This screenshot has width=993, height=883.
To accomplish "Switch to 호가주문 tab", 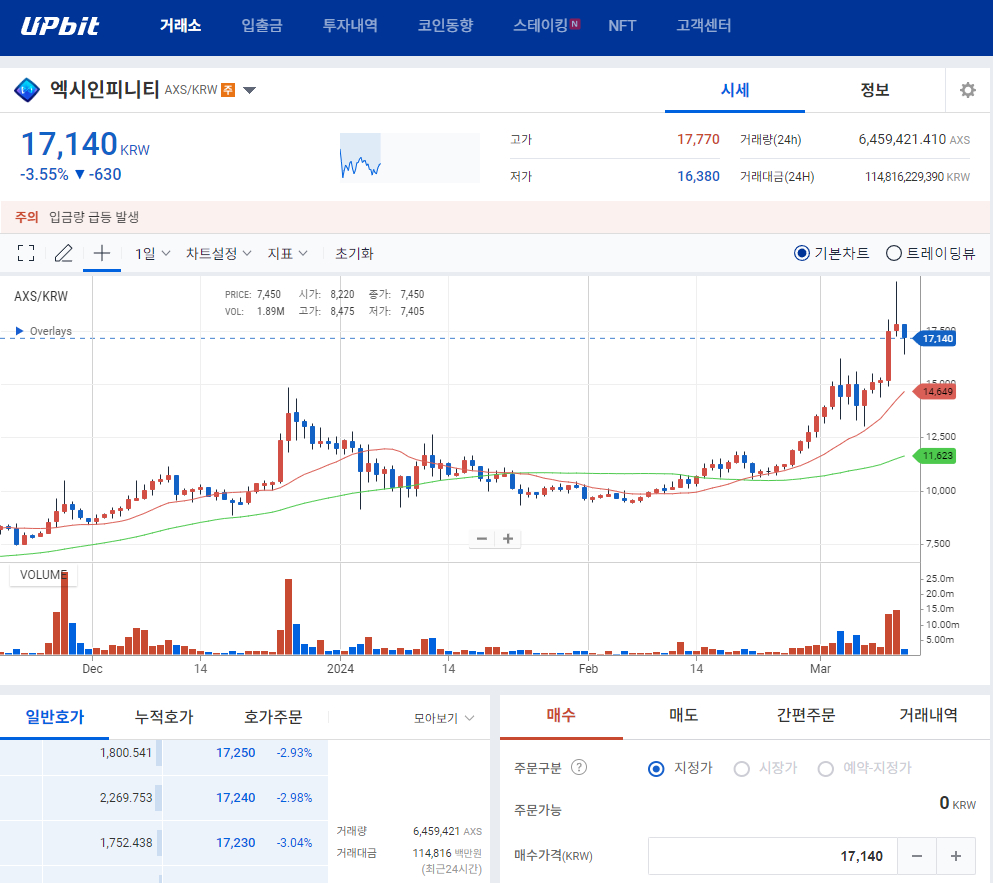I will pos(273,717).
